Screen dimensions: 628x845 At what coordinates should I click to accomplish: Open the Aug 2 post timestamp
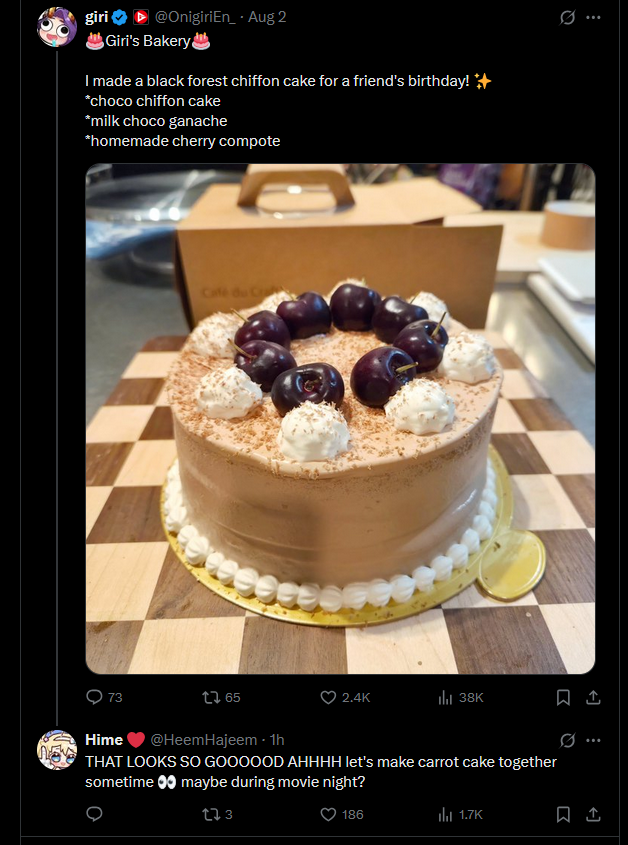267,17
